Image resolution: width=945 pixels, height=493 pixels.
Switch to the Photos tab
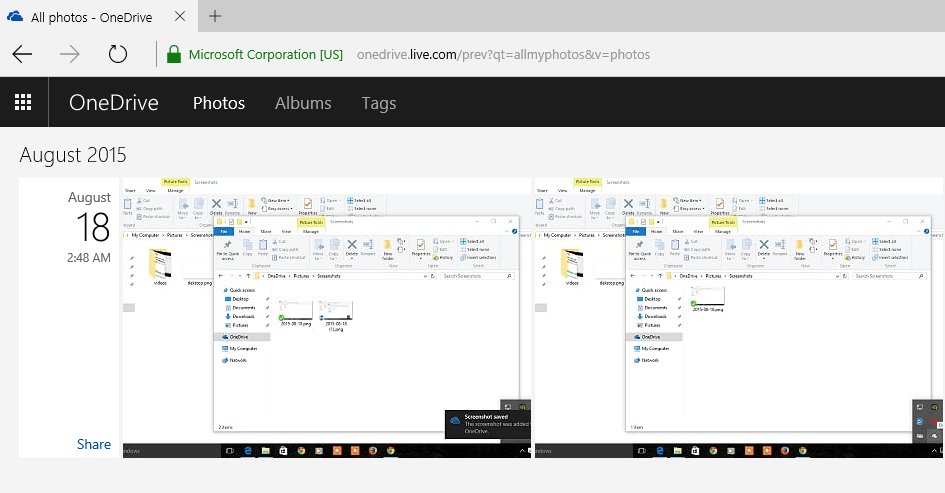click(x=219, y=103)
